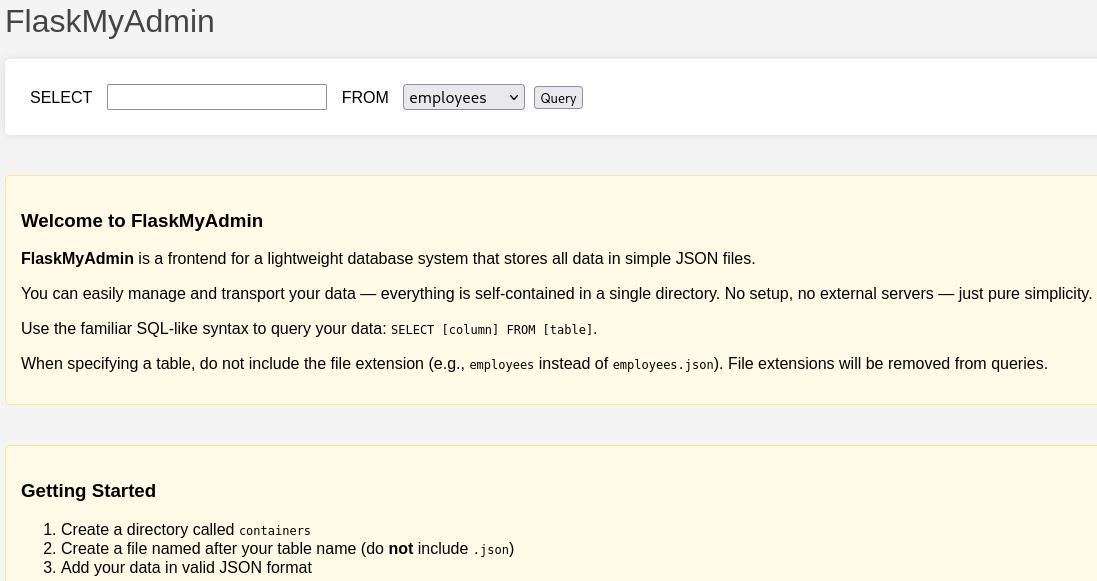Click step 1 'Create a directory called'

click(147, 530)
